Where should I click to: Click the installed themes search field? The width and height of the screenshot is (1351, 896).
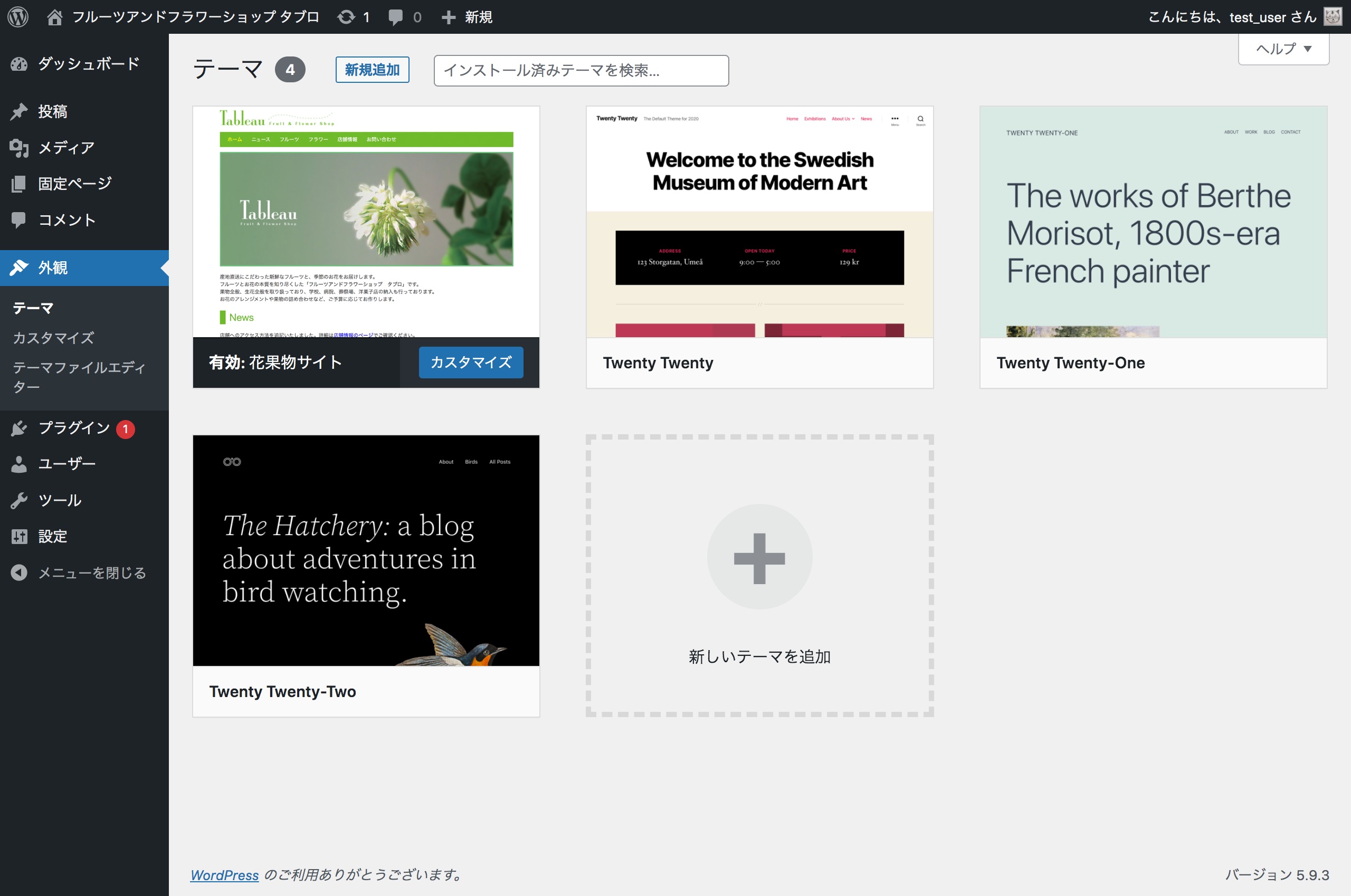[581, 70]
